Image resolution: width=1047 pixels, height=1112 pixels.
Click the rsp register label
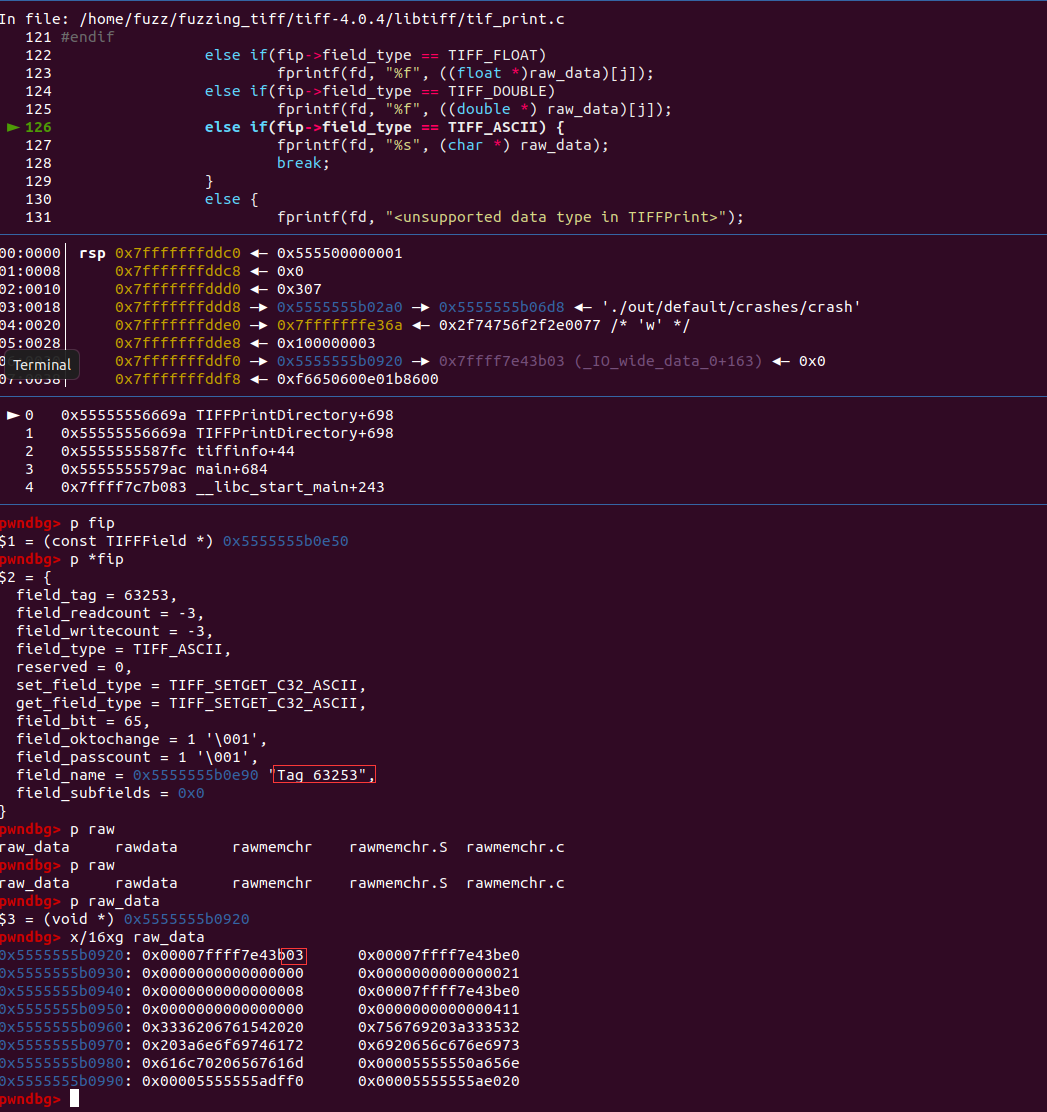click(92, 253)
